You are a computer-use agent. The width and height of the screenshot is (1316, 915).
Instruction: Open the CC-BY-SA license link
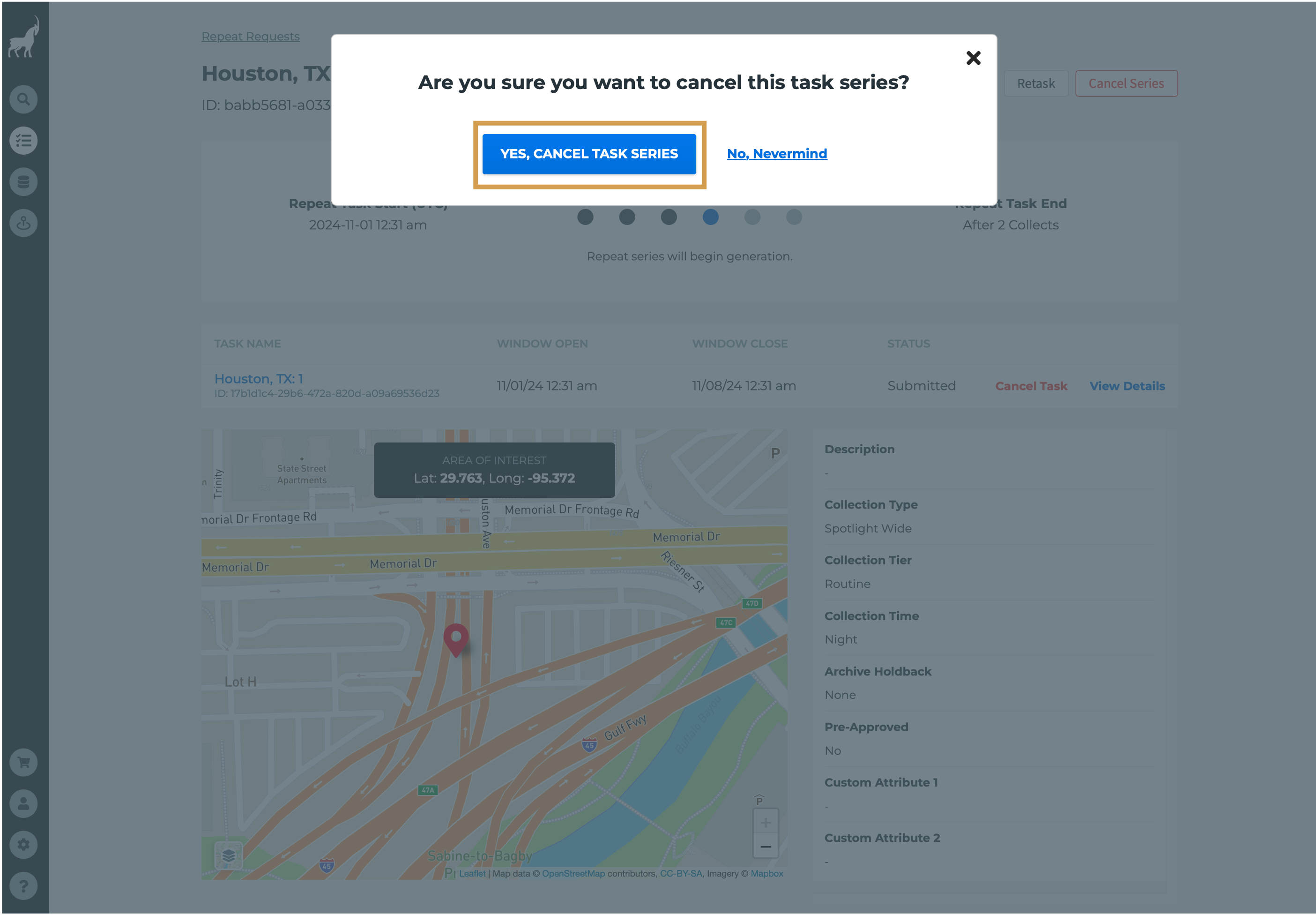[681, 874]
